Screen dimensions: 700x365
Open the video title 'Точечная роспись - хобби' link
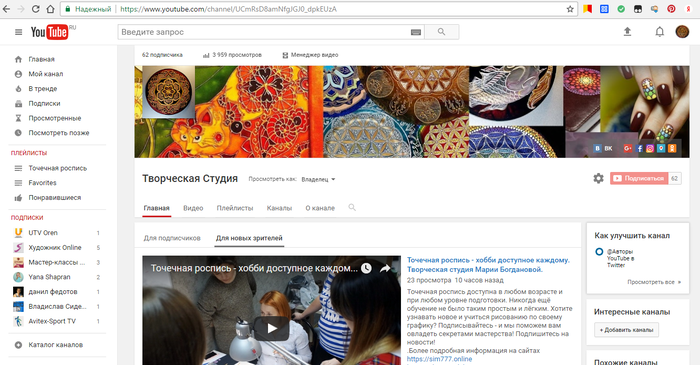[488, 265]
